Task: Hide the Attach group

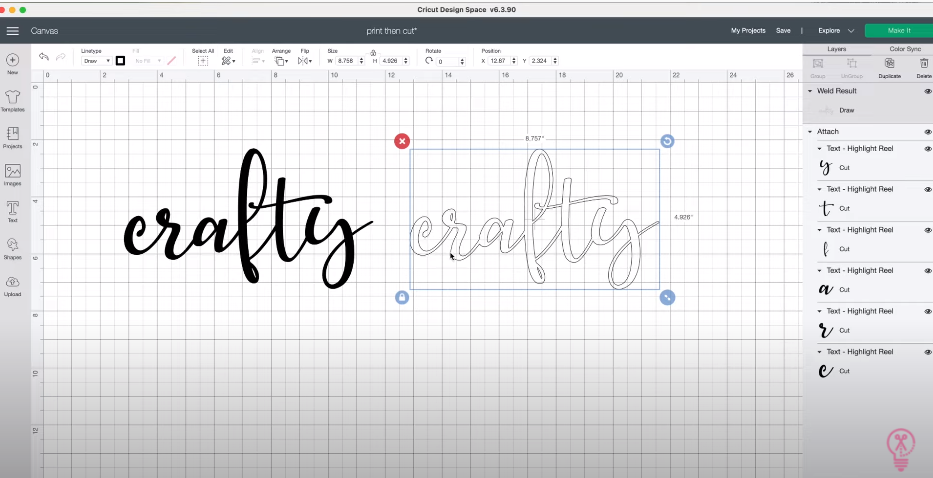Action: click(927, 132)
